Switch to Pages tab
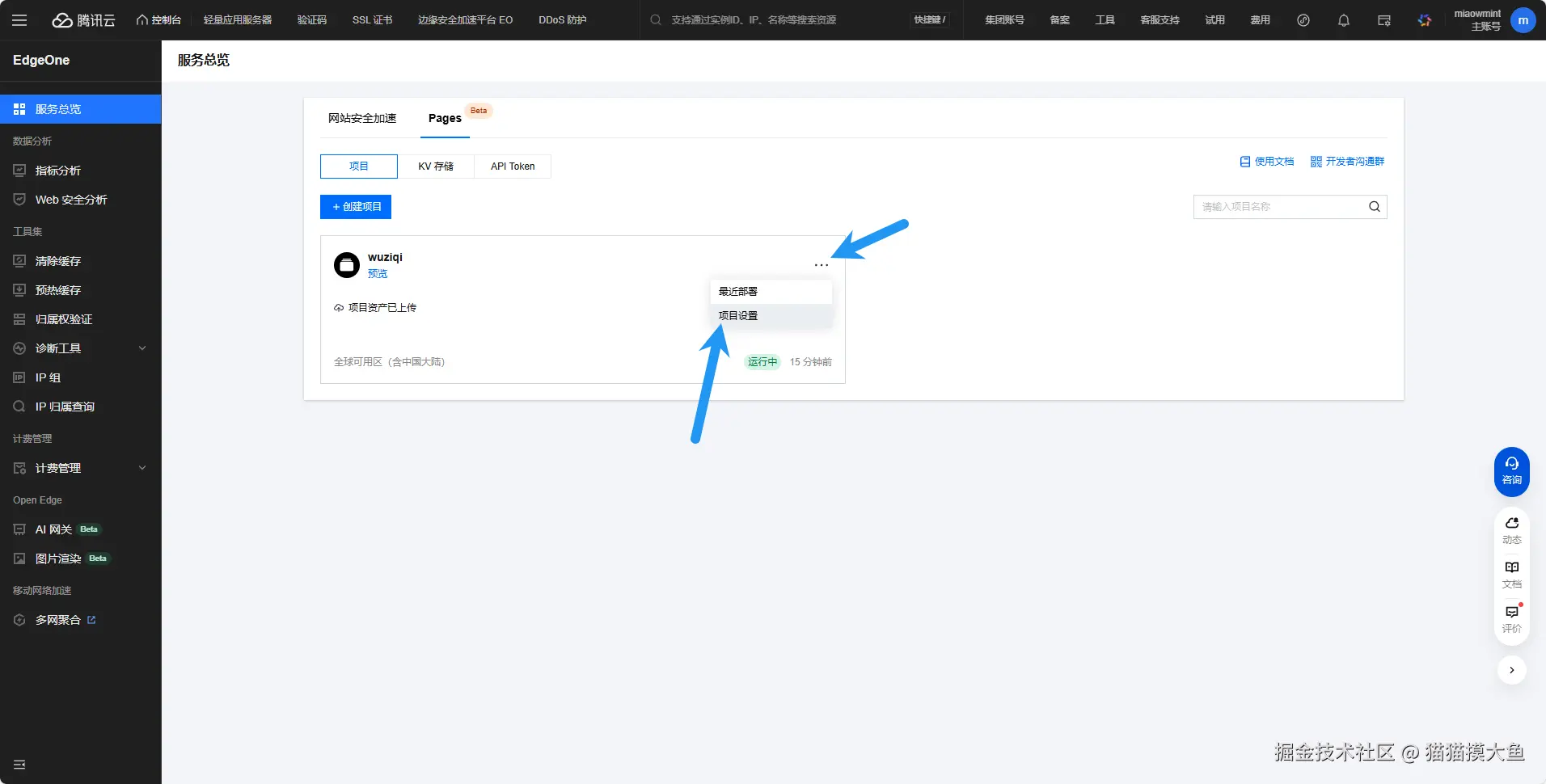The width and height of the screenshot is (1546, 784). click(x=445, y=118)
